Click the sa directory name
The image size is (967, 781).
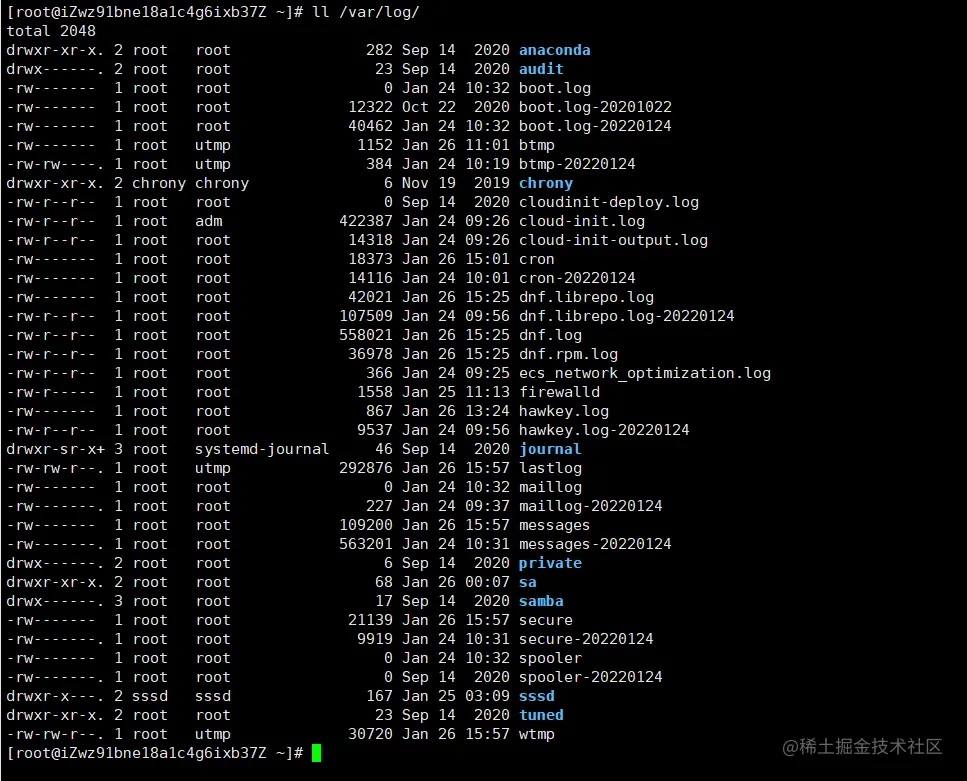(527, 583)
